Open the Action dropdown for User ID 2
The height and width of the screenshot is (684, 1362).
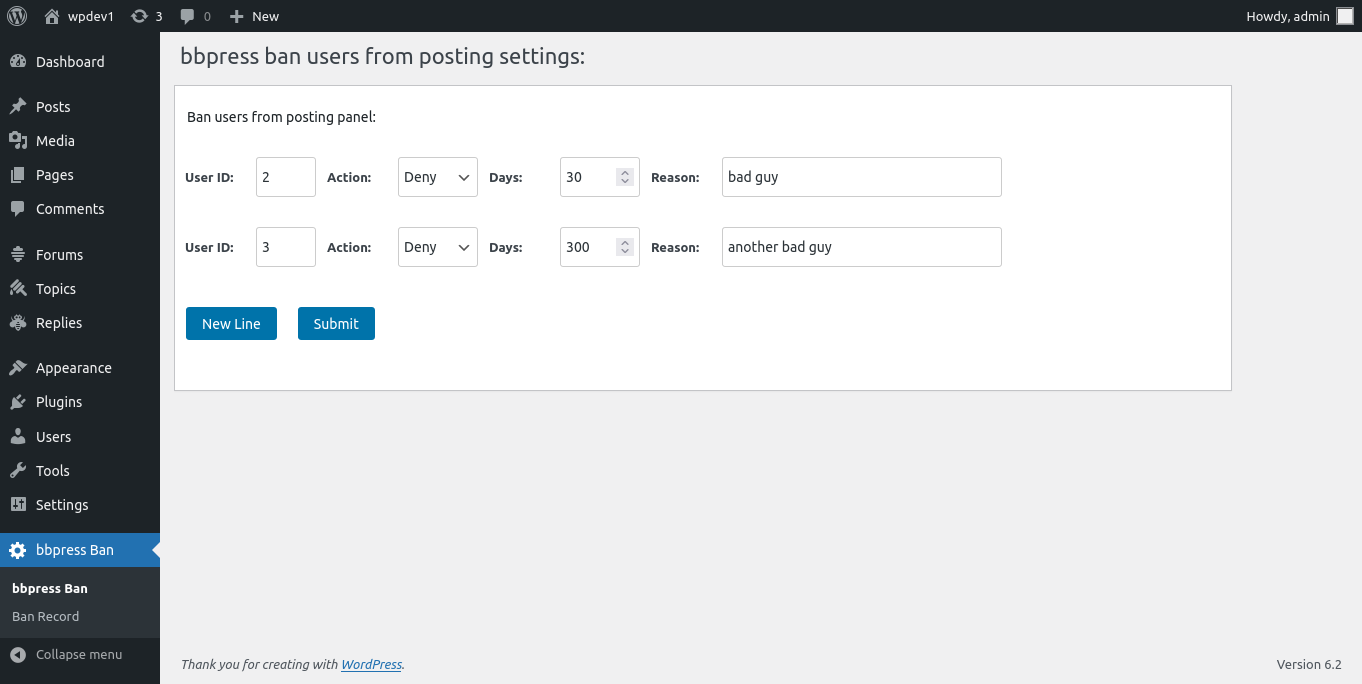pyautogui.click(x=437, y=177)
